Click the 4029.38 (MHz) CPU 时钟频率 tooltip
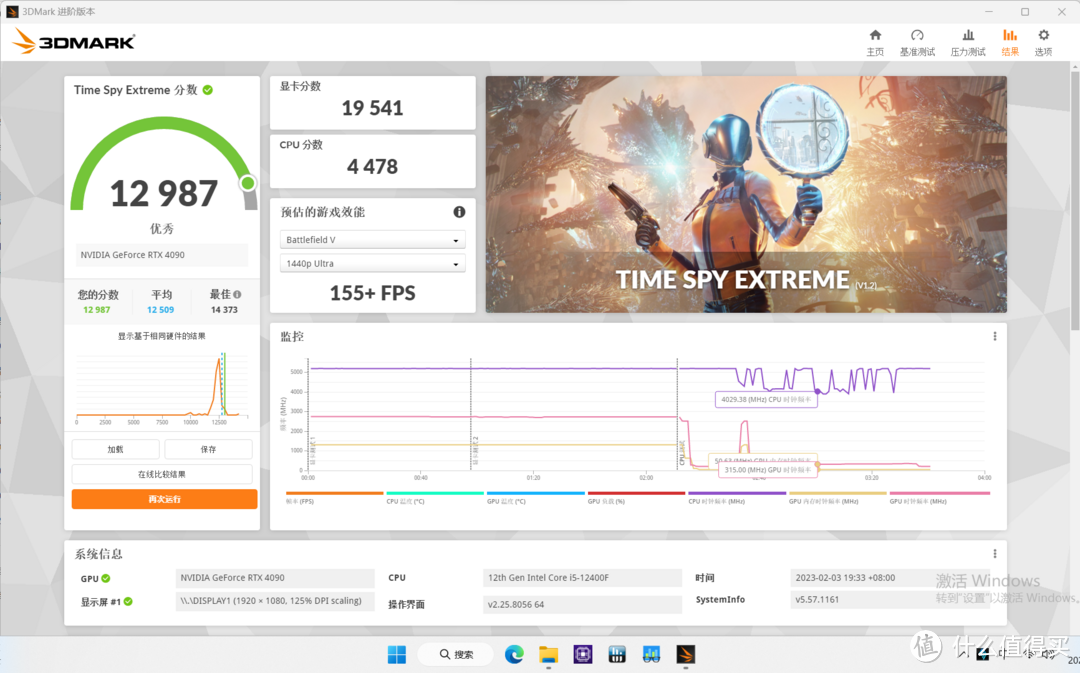 766,400
